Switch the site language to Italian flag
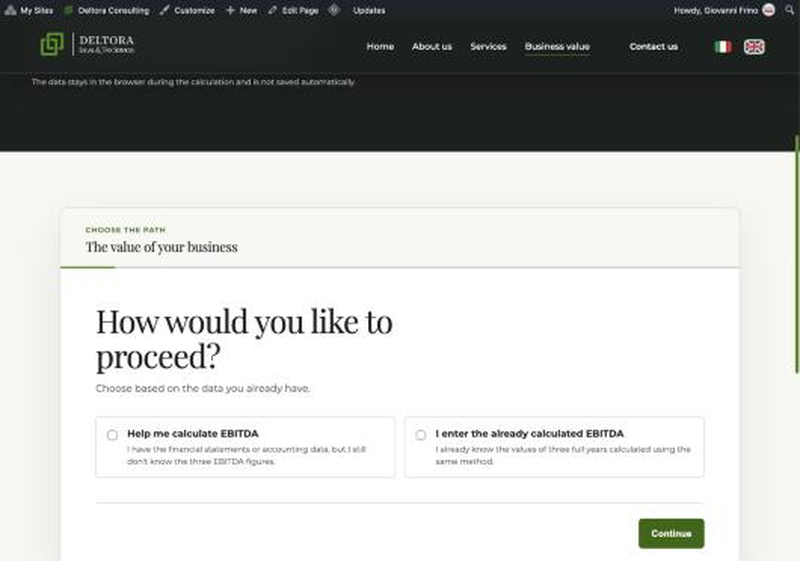Viewport: 800px width, 561px height. tap(723, 47)
